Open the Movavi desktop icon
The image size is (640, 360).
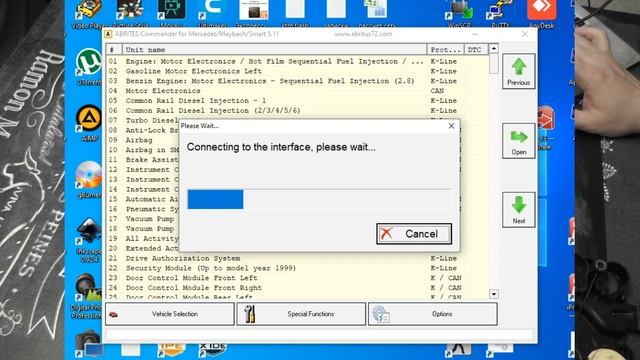coord(171,14)
